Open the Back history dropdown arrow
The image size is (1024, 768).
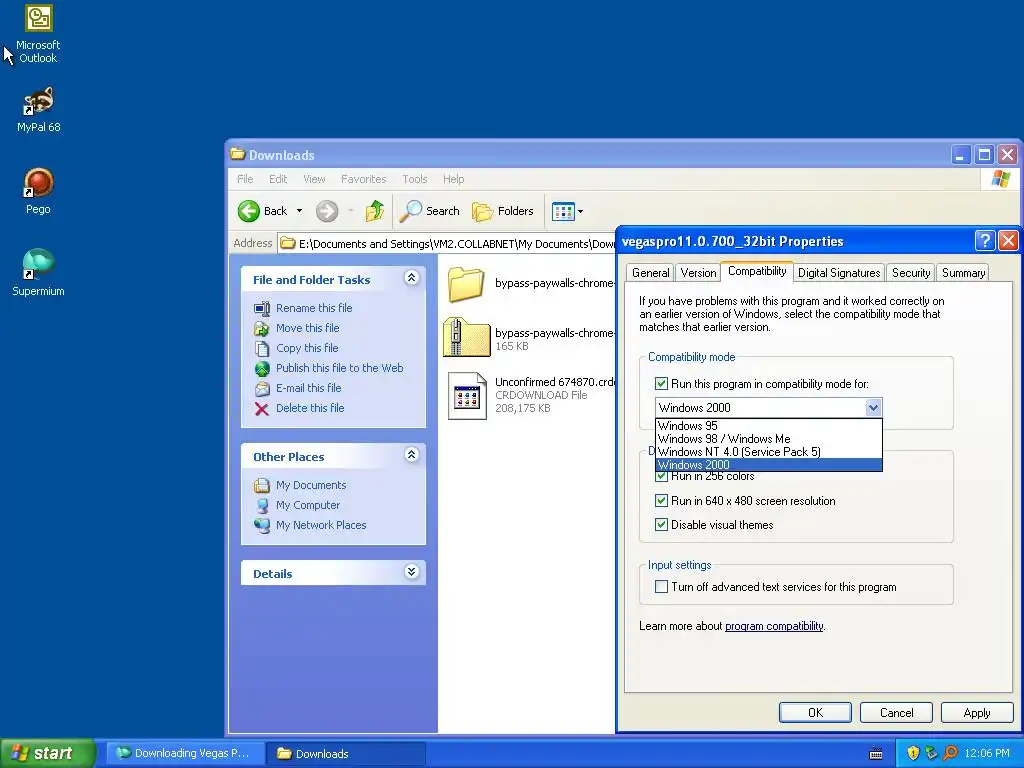point(299,211)
